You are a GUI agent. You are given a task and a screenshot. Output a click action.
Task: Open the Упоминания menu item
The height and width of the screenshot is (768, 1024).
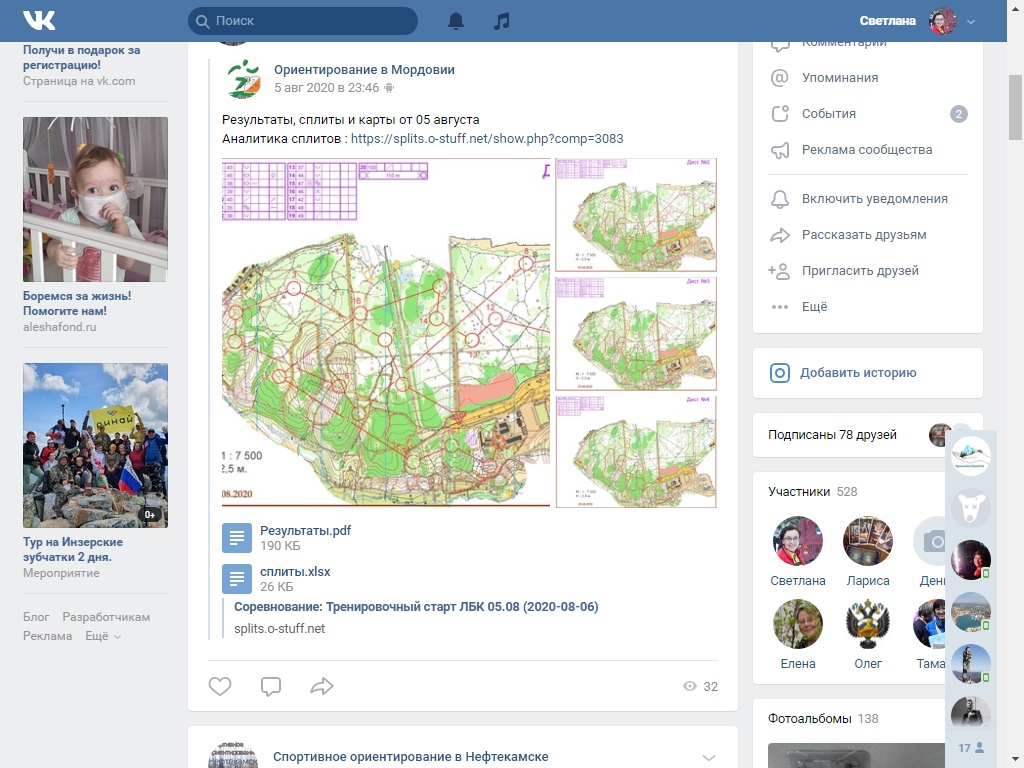[x=839, y=78]
